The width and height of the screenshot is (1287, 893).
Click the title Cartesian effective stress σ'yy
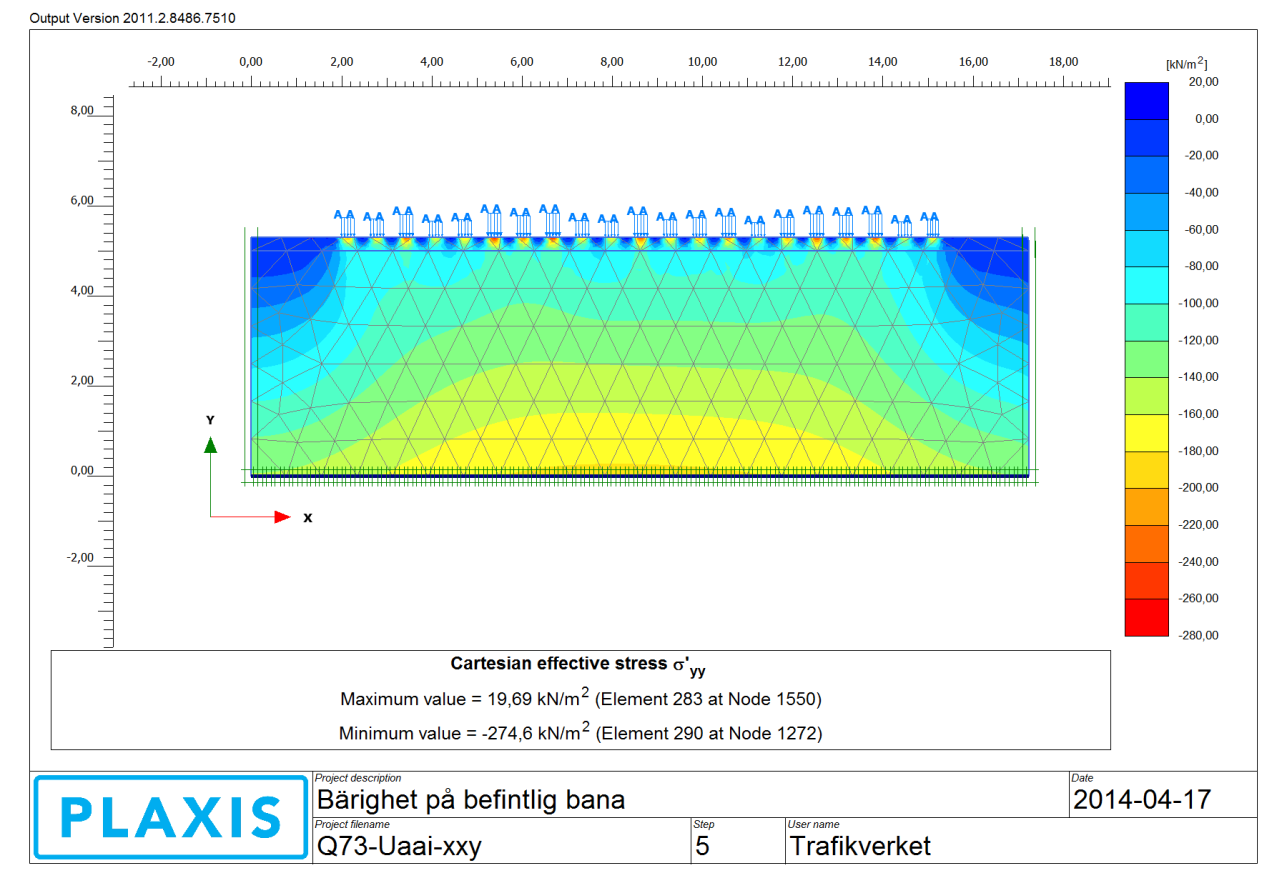click(x=578, y=665)
